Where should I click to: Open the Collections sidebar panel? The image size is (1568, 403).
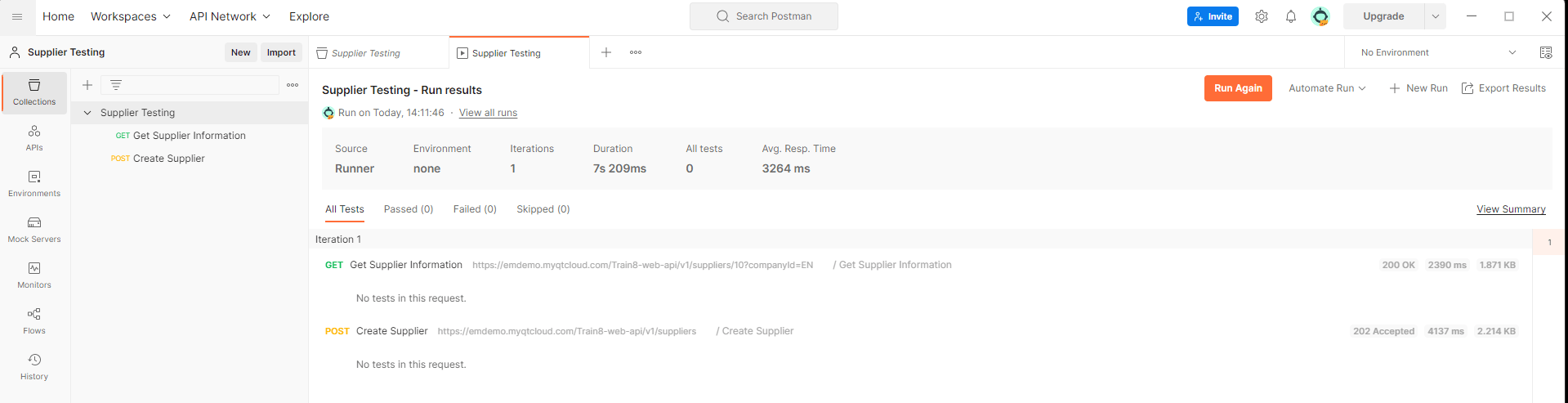pos(34,92)
